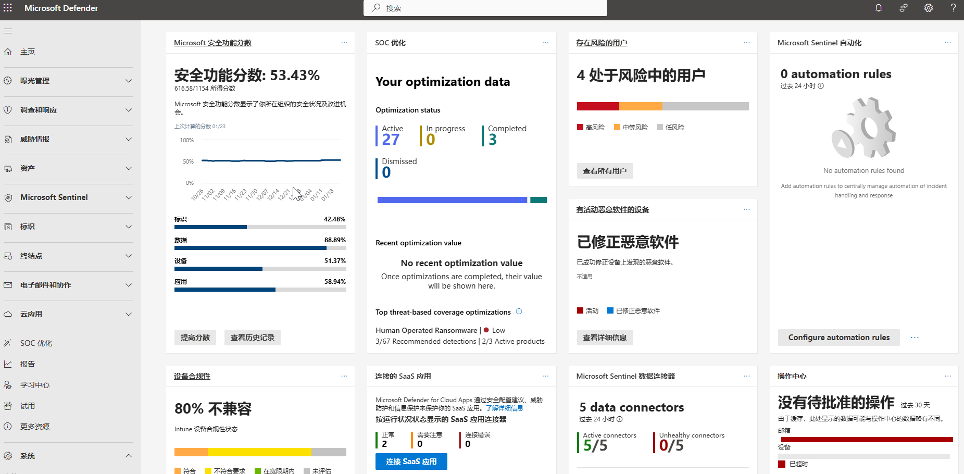Click the Endpoints (终结点) sidebar icon
964x474 pixels.
click(x=8, y=256)
